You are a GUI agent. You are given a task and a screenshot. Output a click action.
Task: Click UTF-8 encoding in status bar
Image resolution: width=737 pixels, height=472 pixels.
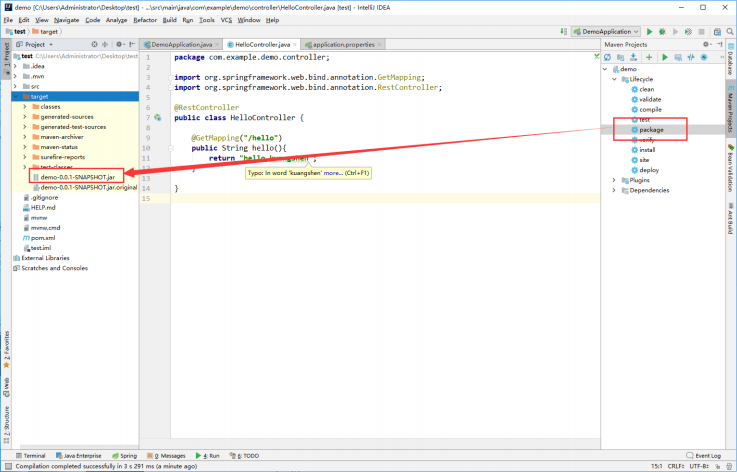[x=698, y=466]
